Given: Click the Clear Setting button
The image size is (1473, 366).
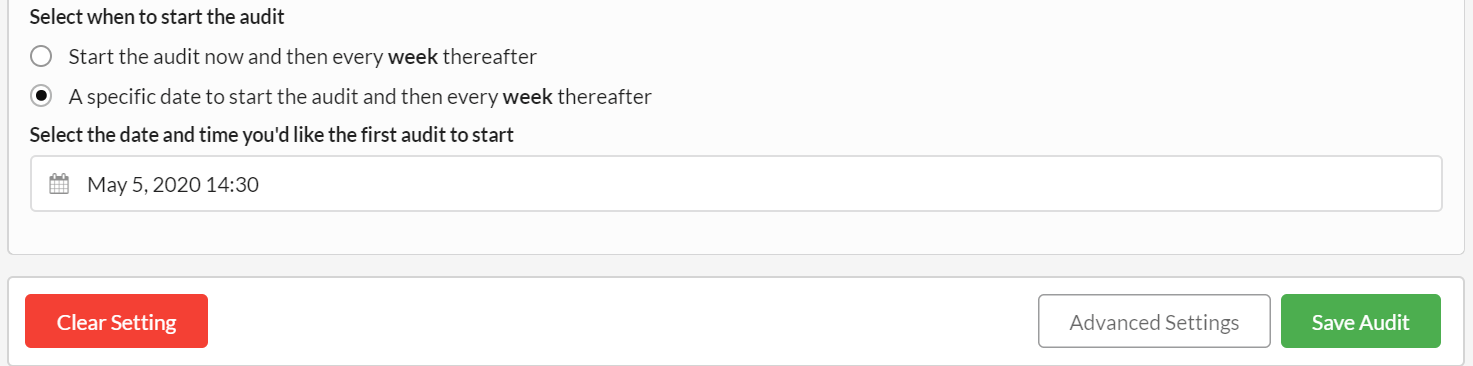Looking at the screenshot, I should tap(116, 321).
